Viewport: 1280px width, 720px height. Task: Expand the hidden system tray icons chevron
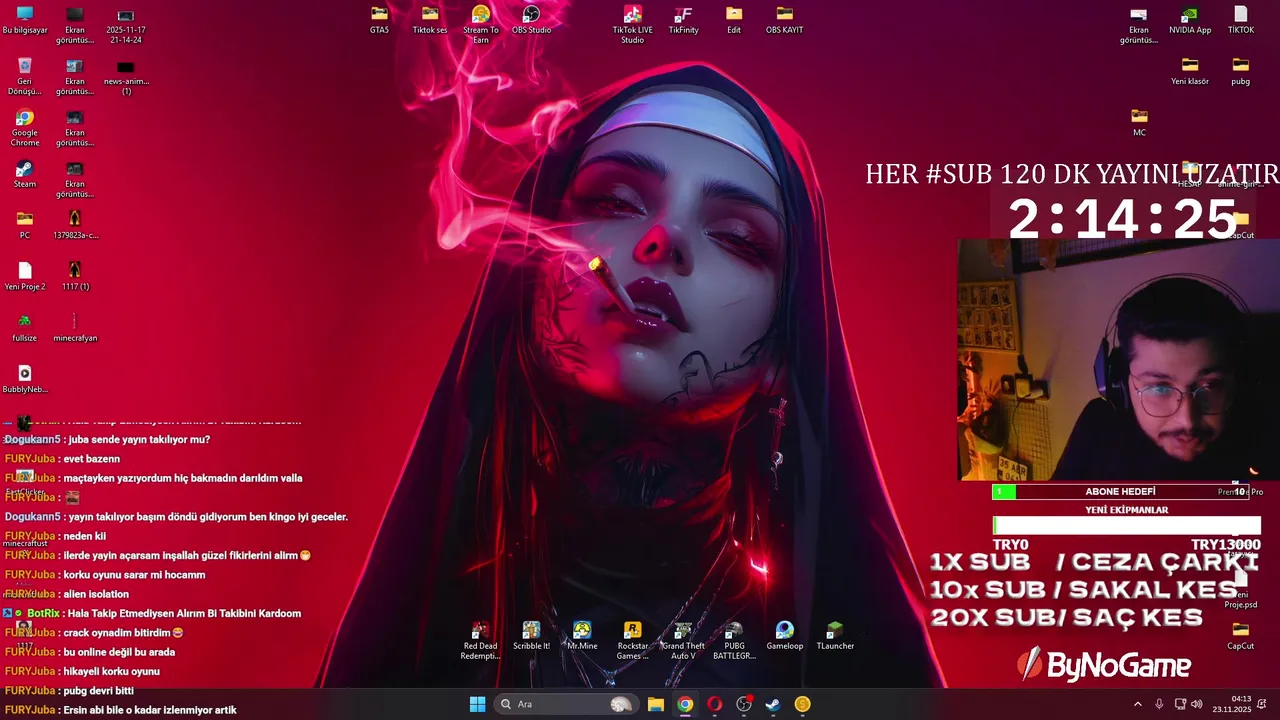click(1137, 704)
